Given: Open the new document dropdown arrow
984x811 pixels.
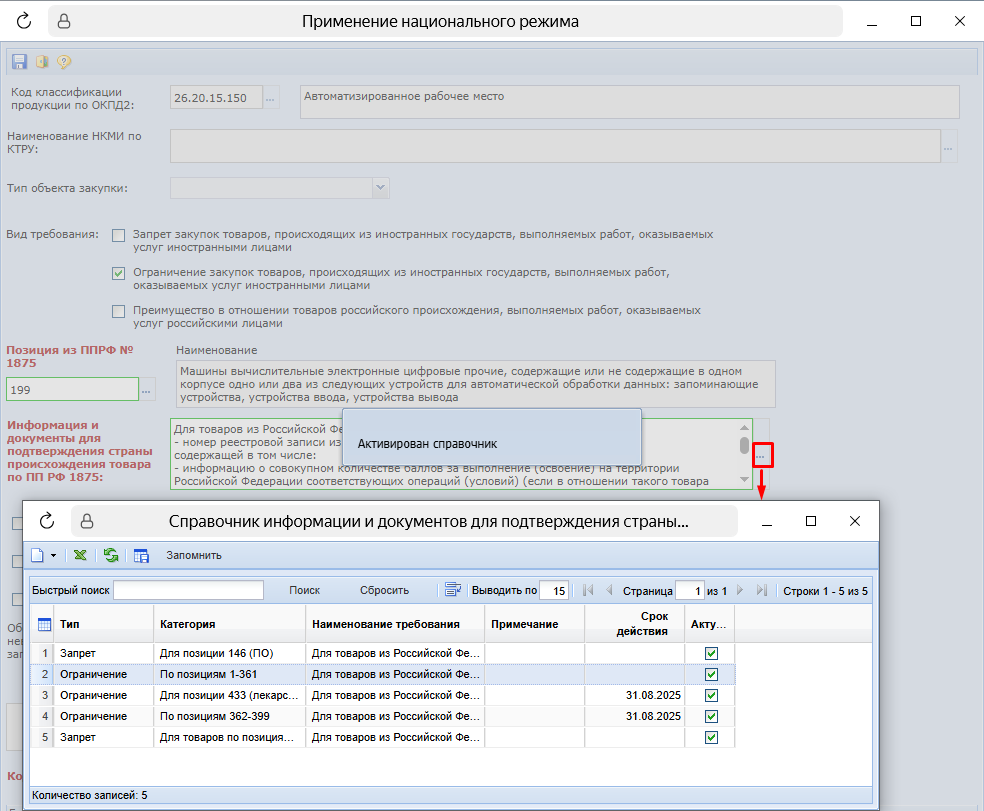Looking at the screenshot, I should tap(53, 555).
